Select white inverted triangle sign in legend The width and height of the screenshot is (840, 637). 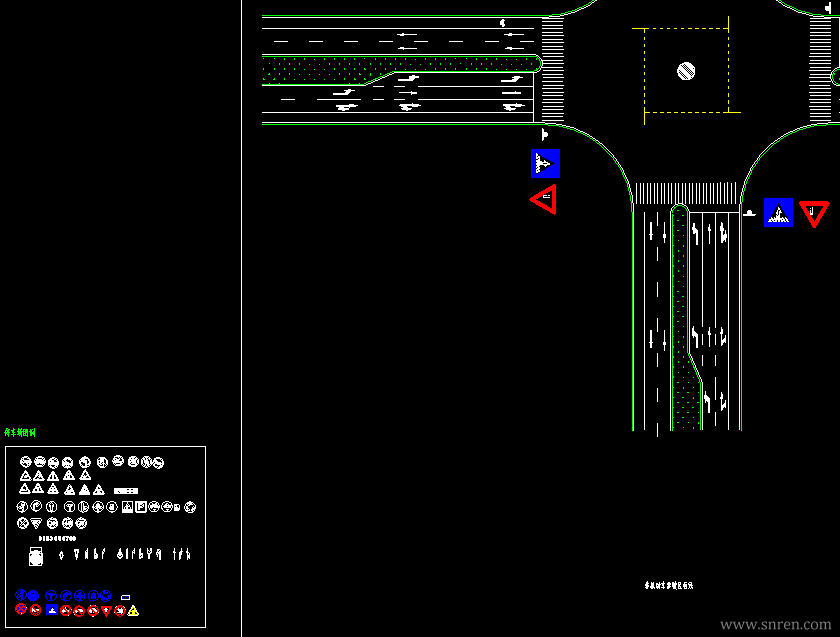point(36,523)
